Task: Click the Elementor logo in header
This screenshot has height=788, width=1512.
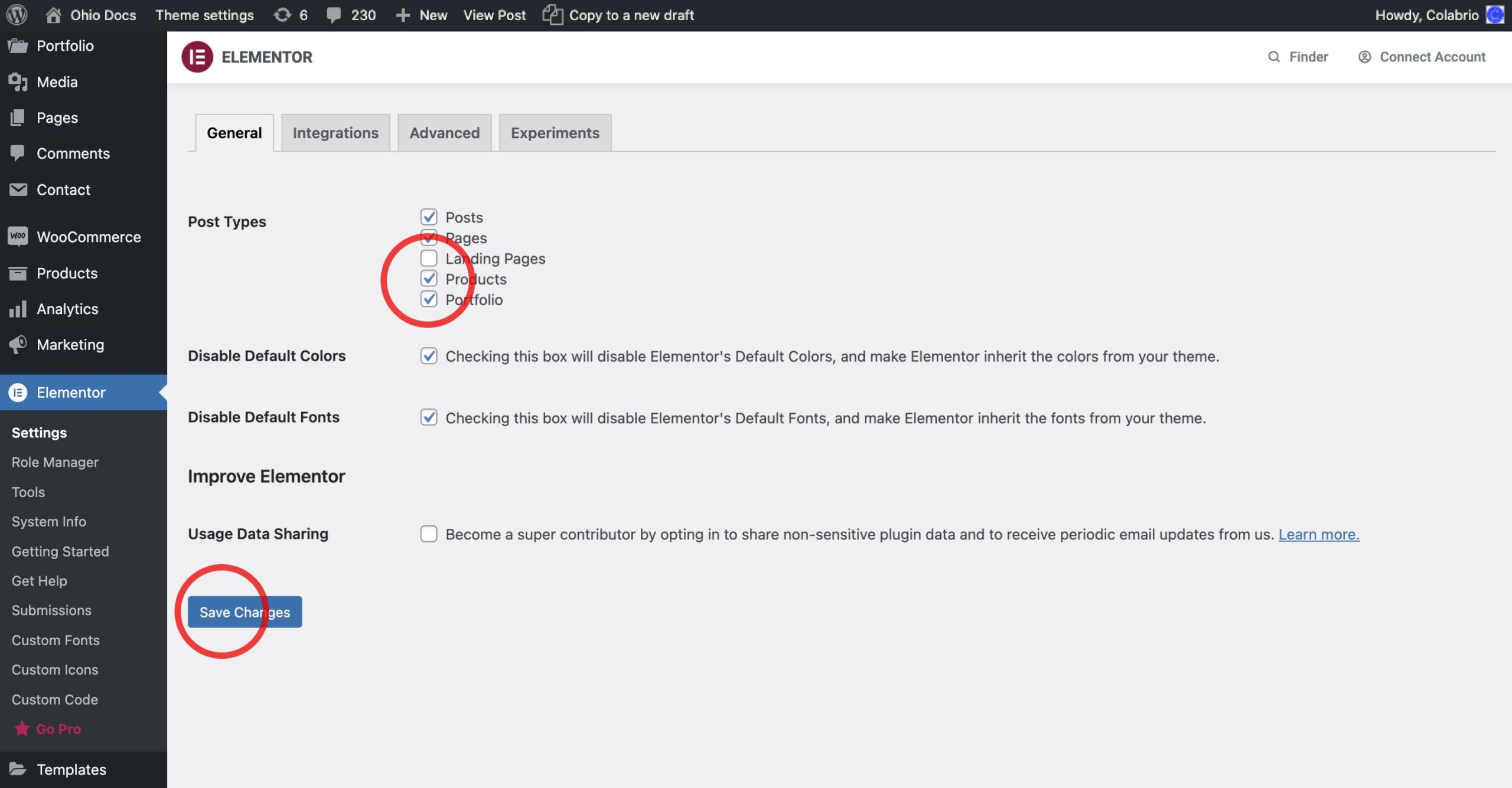Action: coord(197,57)
